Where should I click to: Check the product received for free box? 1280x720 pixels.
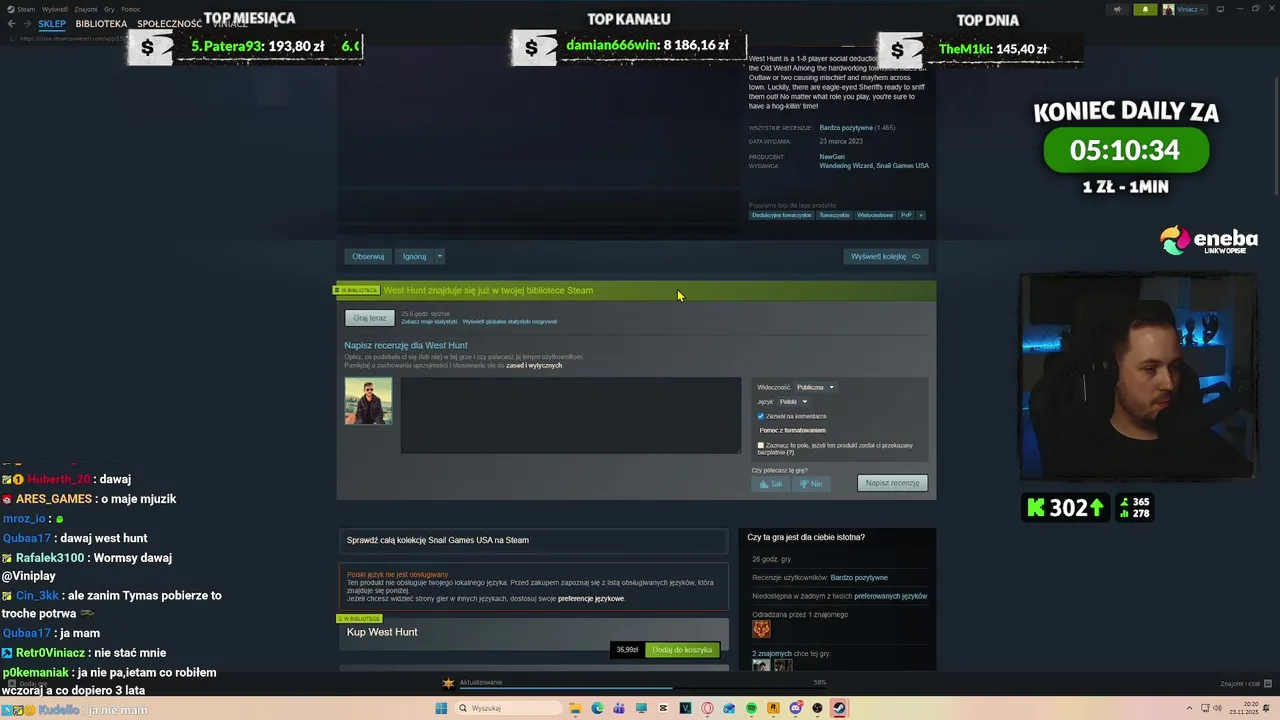pyautogui.click(x=761, y=445)
